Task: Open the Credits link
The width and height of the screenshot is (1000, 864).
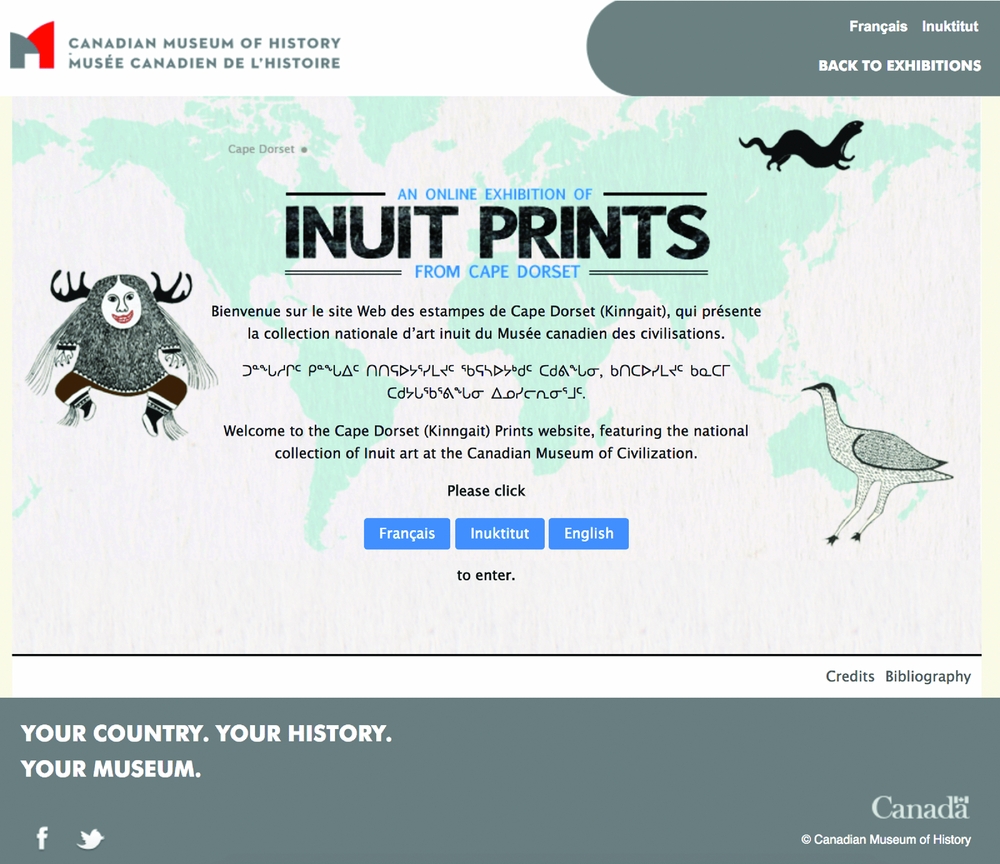Action: (x=850, y=677)
